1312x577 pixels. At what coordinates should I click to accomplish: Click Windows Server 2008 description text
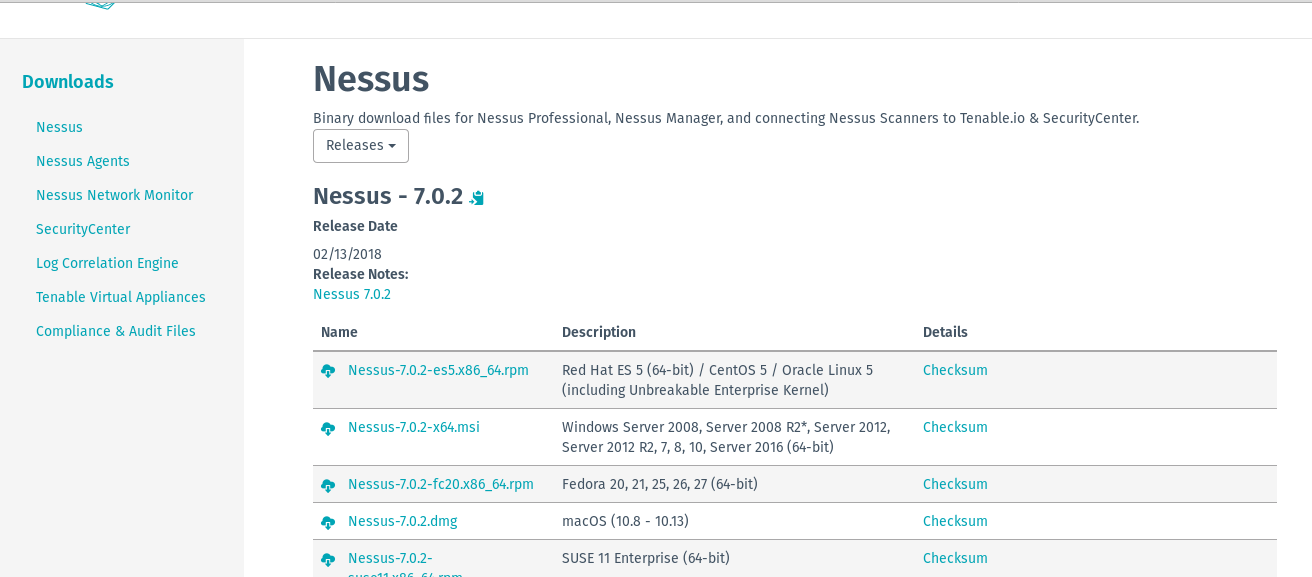[x=726, y=437]
